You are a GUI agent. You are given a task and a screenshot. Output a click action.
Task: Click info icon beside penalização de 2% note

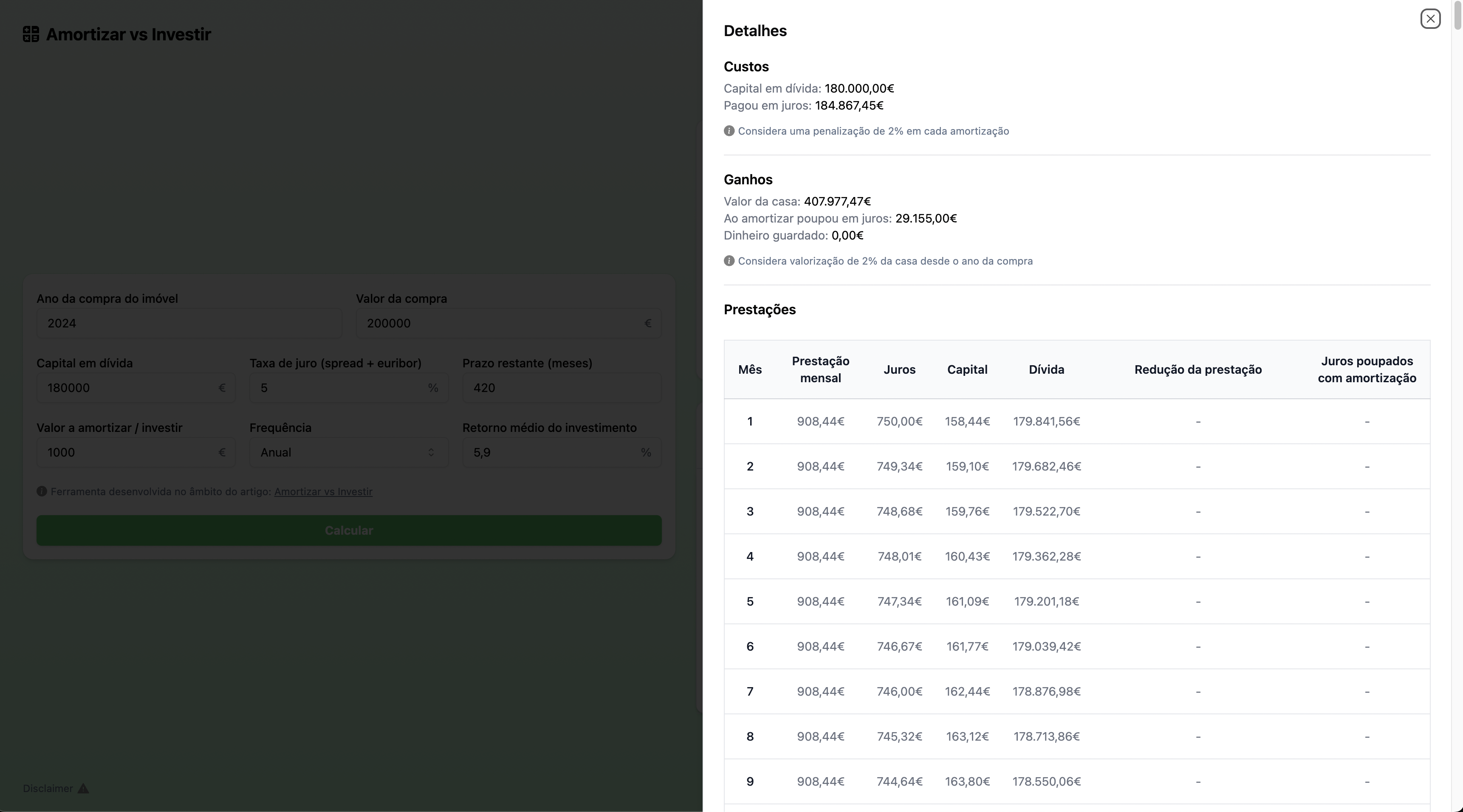729,131
